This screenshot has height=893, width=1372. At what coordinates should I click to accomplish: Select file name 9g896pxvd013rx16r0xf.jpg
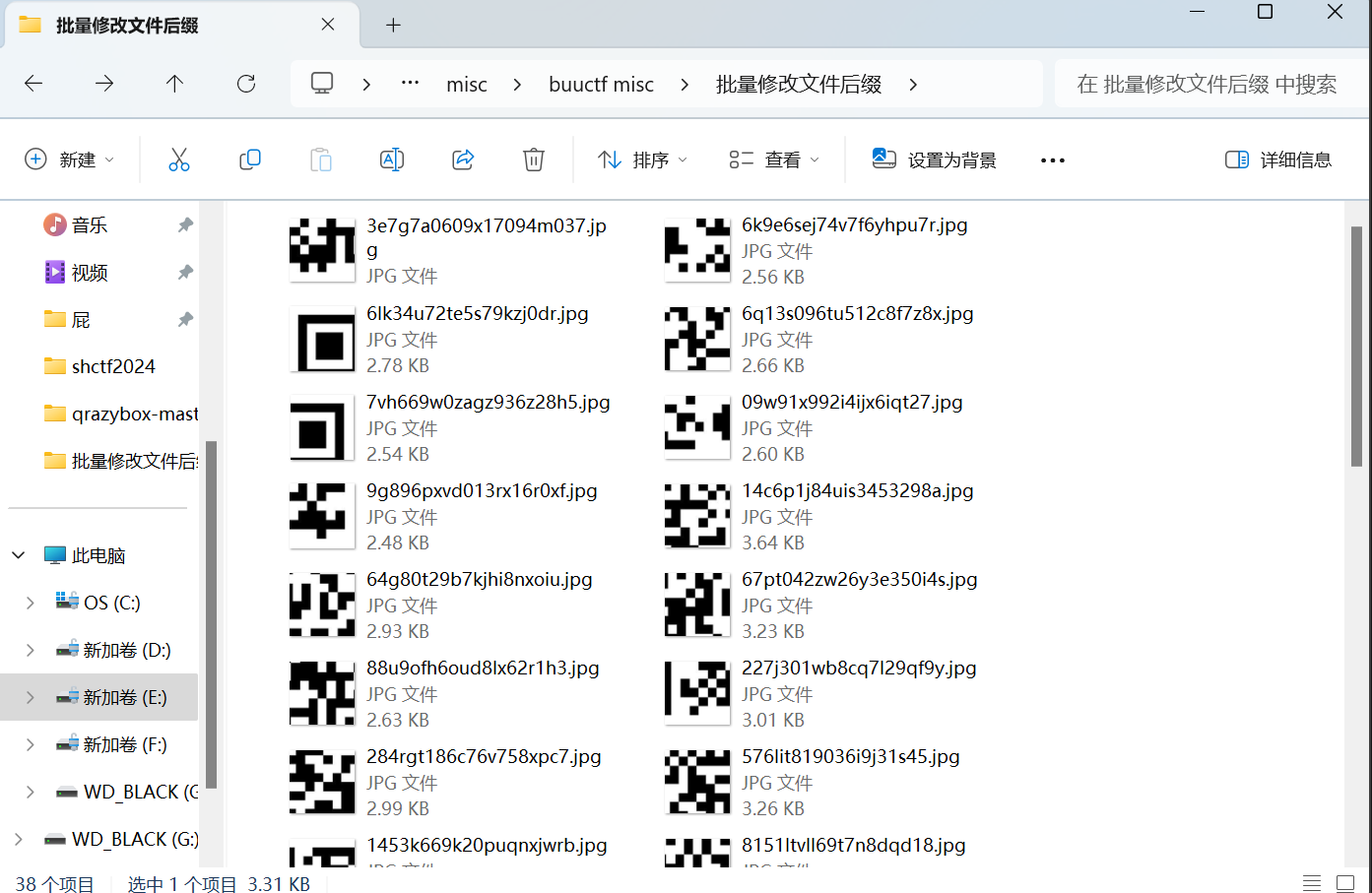[x=482, y=491]
